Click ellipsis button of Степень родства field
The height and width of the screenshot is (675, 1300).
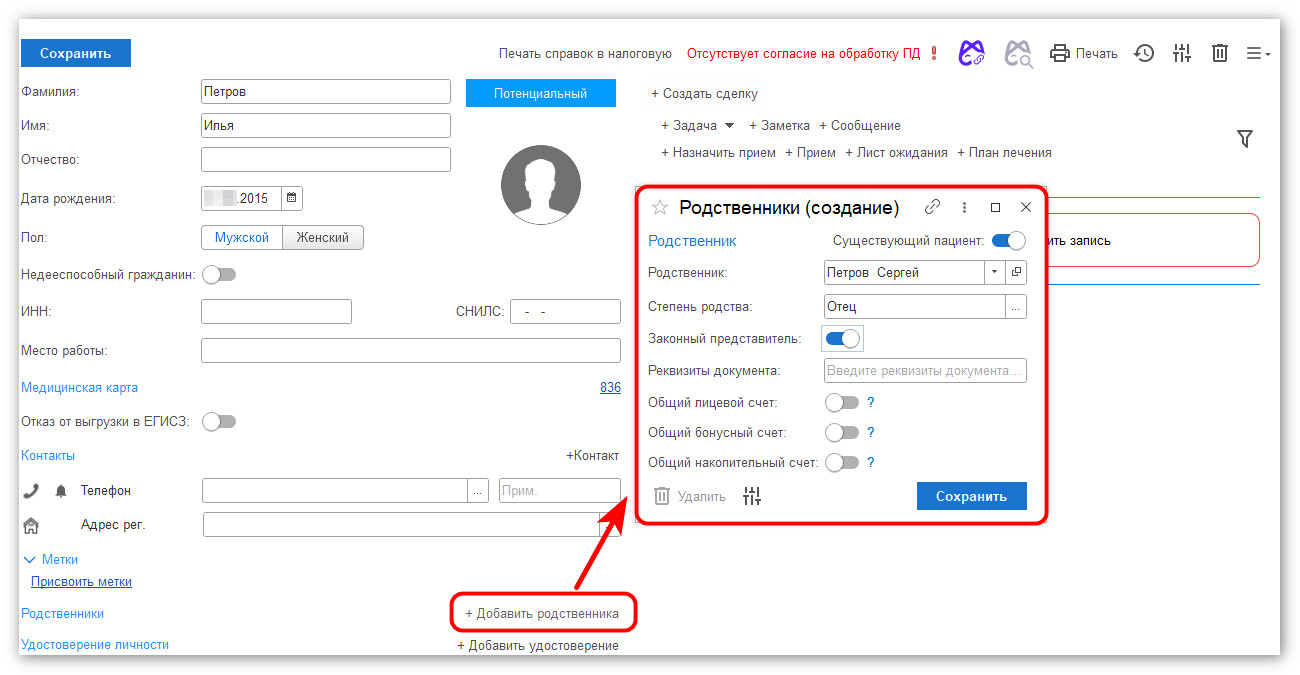(x=1016, y=307)
